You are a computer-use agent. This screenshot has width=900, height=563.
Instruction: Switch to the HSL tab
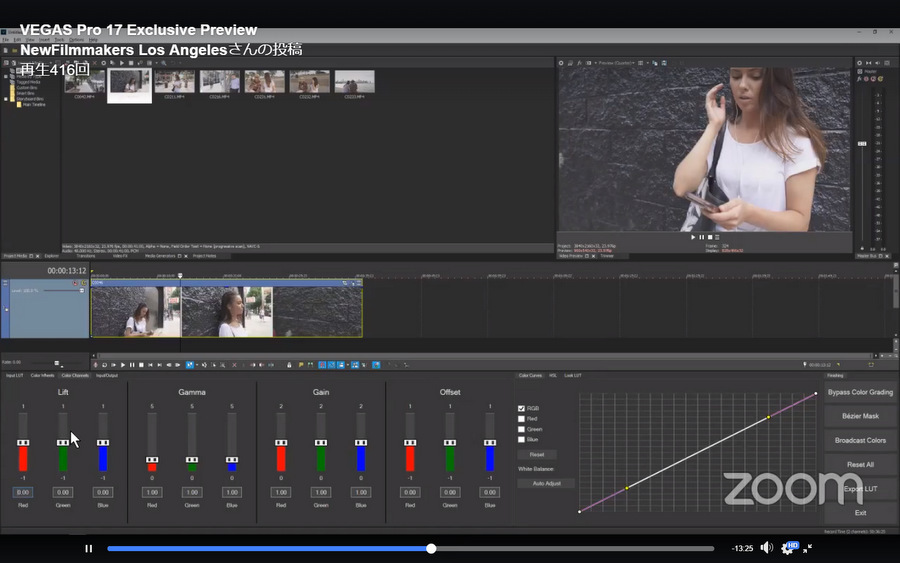tap(553, 375)
